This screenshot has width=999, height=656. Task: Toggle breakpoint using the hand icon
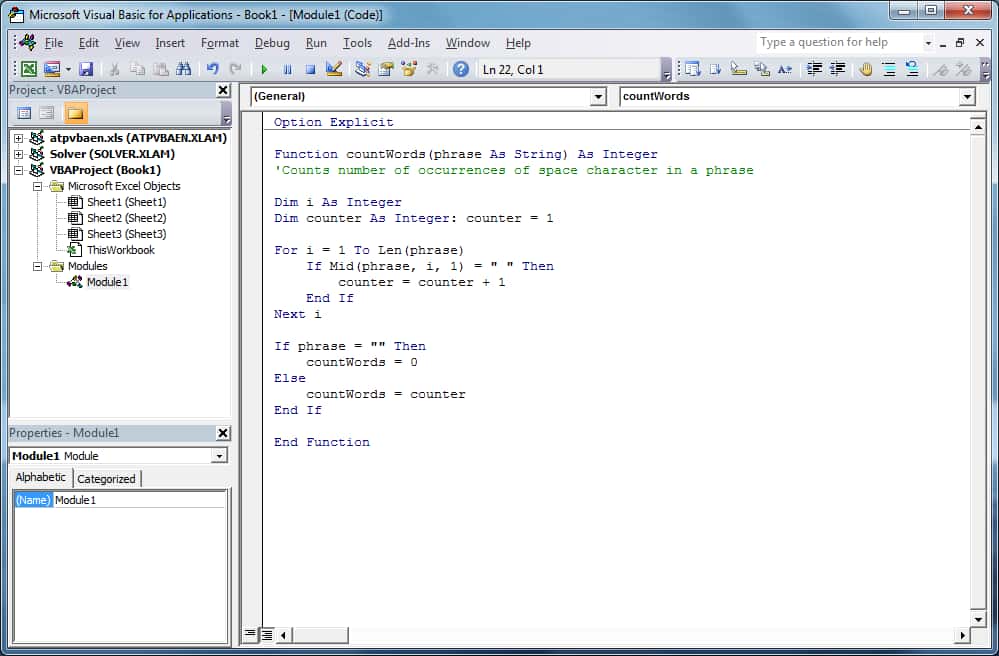865,69
